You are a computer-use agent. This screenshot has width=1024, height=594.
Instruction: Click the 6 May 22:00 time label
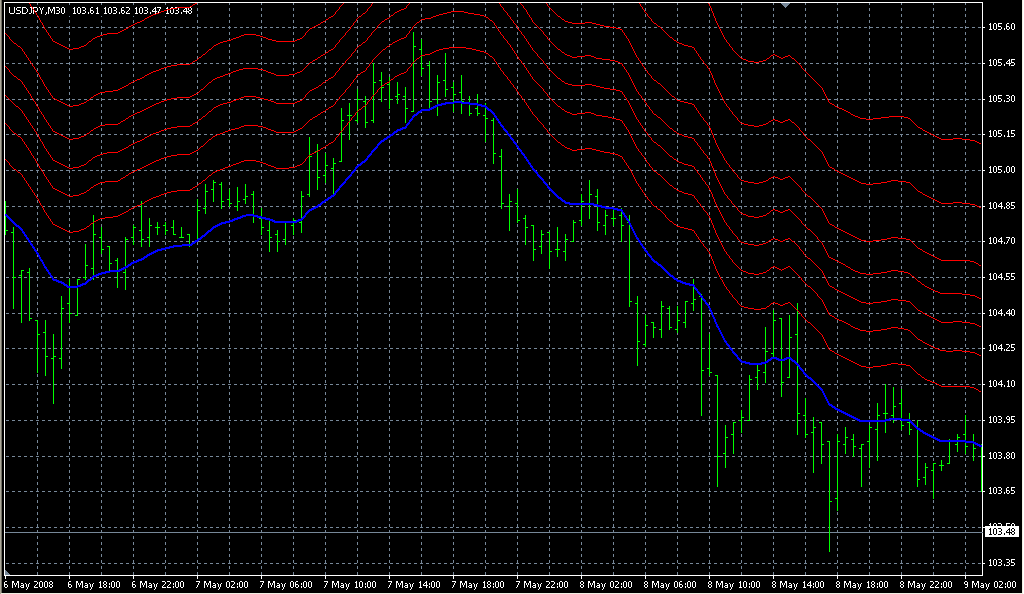(x=159, y=584)
